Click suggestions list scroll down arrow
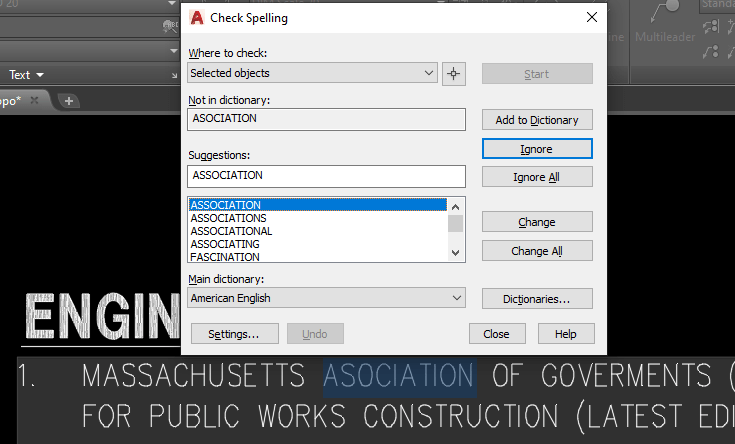Screen dimensions: 735x444 tap(455, 253)
